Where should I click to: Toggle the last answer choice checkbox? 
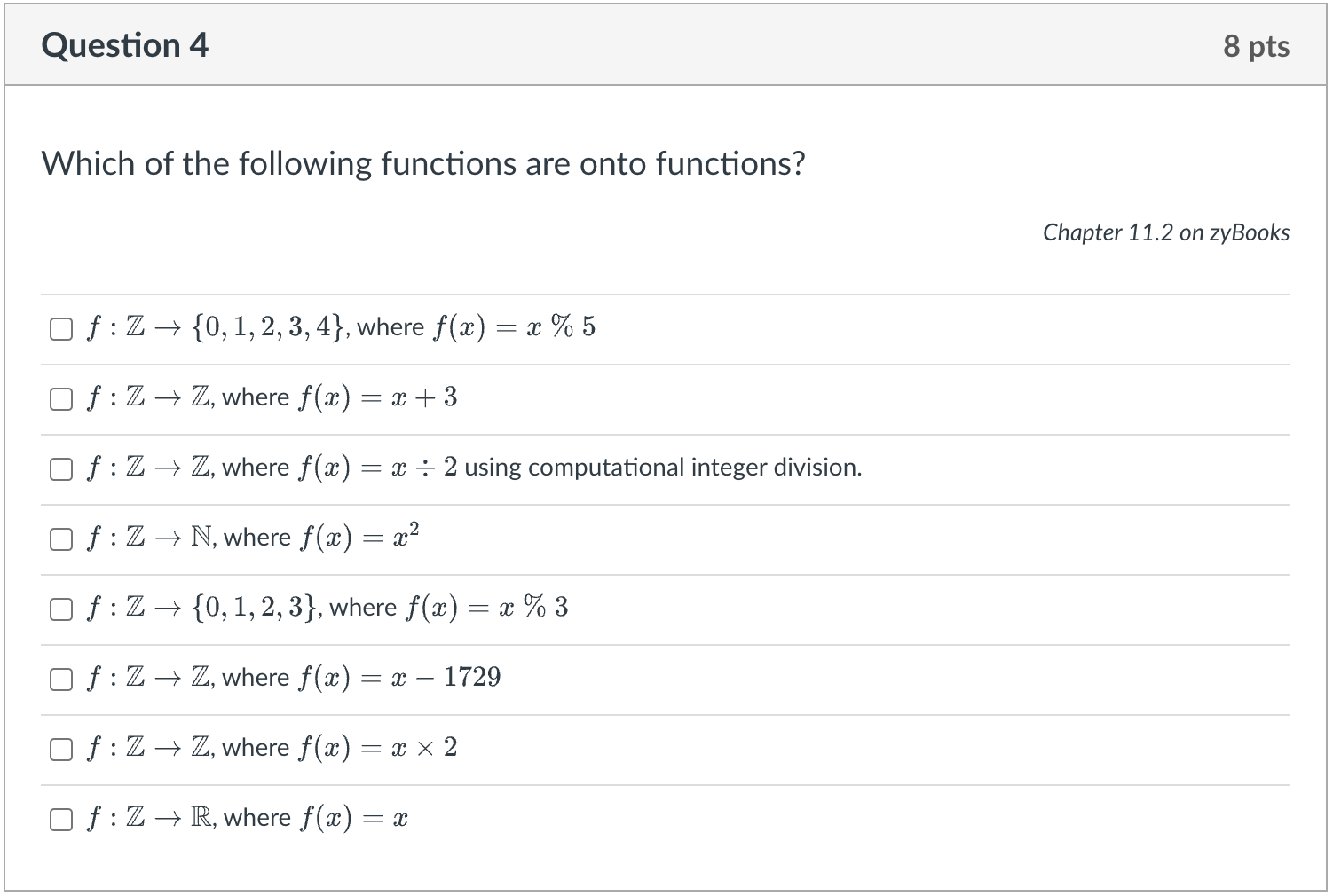pyautogui.click(x=61, y=819)
